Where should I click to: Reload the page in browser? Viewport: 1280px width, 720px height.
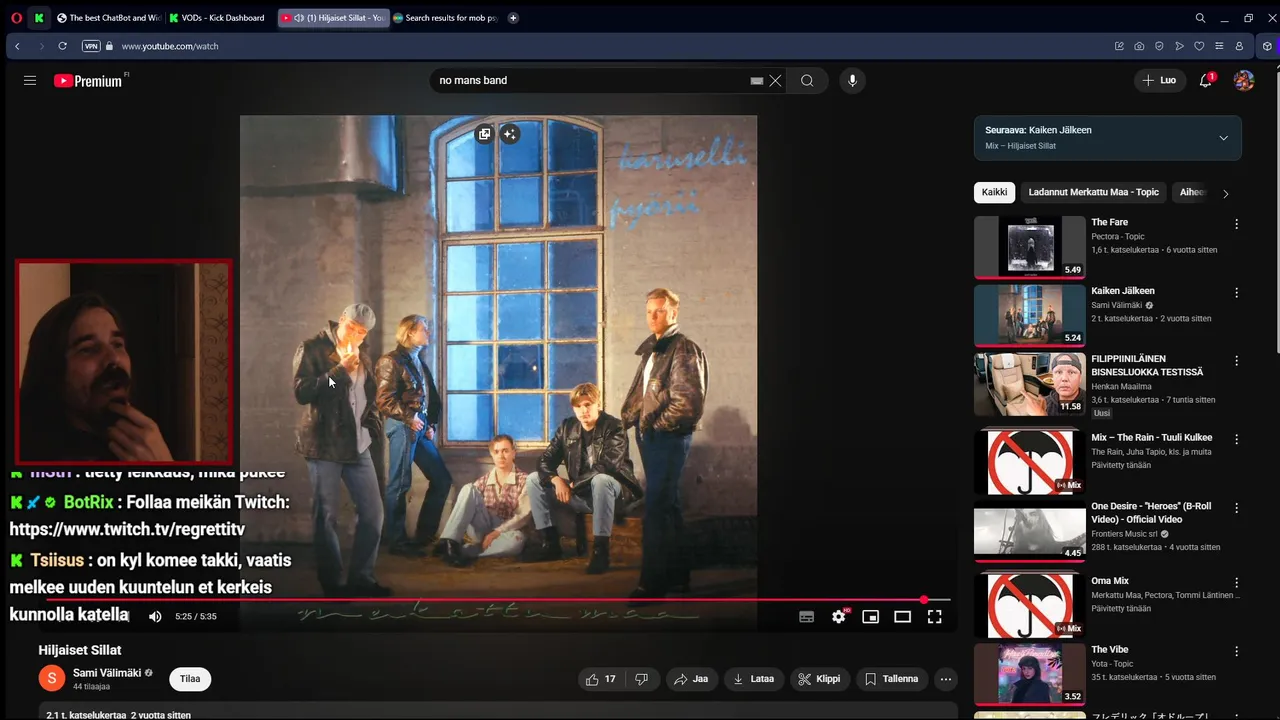(x=62, y=46)
